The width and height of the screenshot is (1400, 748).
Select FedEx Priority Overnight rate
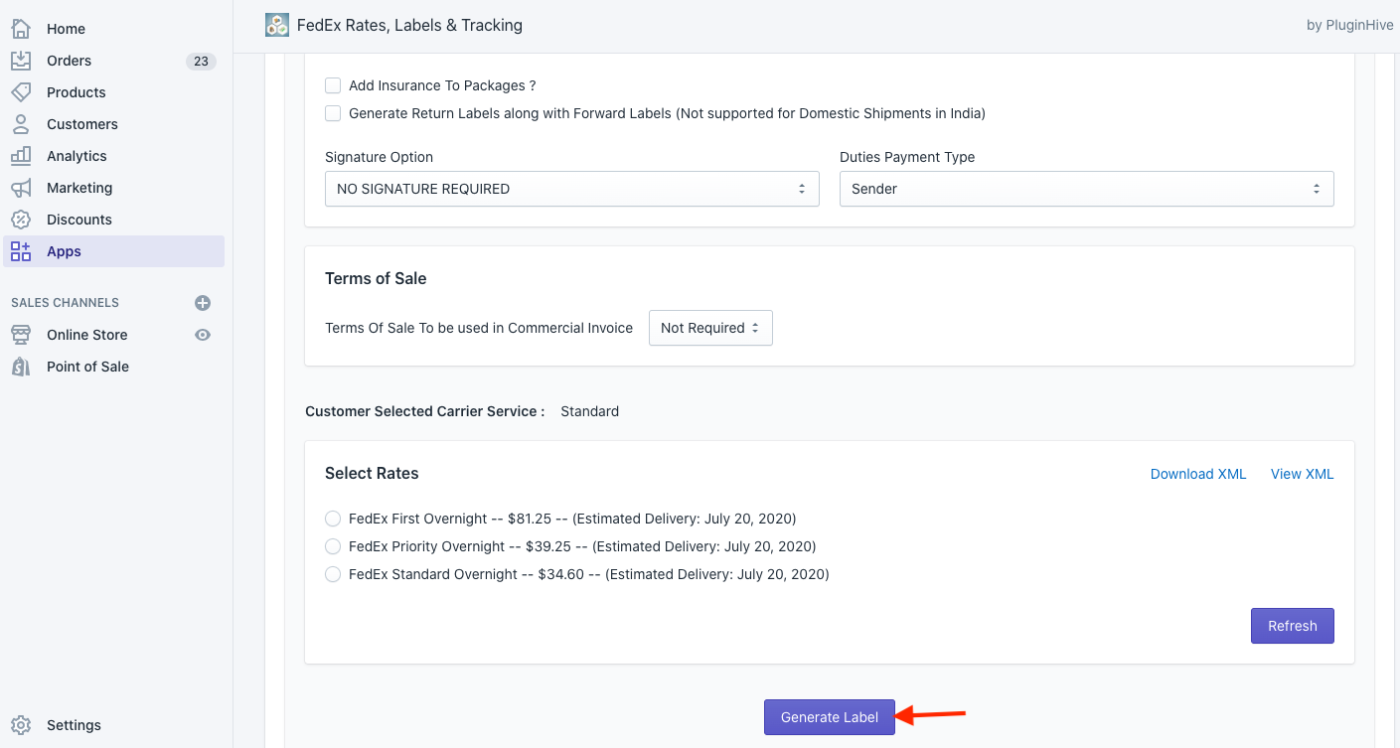333,547
